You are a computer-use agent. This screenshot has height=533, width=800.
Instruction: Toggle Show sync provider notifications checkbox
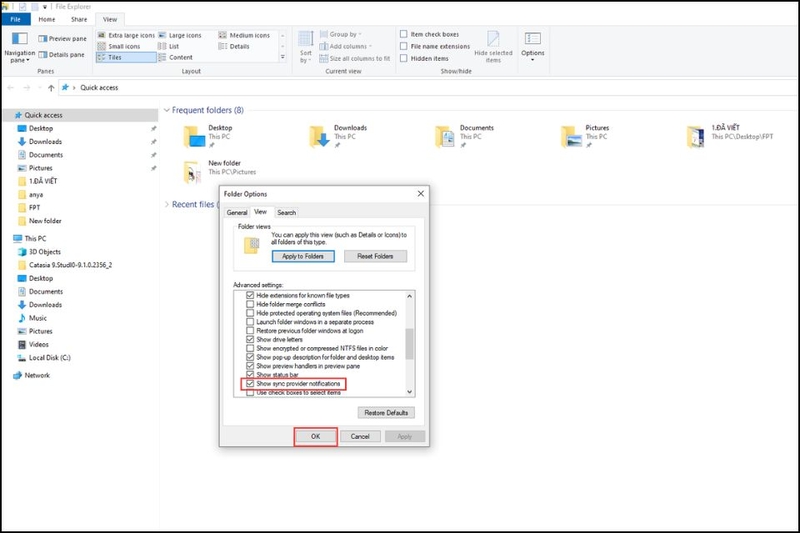[250, 384]
